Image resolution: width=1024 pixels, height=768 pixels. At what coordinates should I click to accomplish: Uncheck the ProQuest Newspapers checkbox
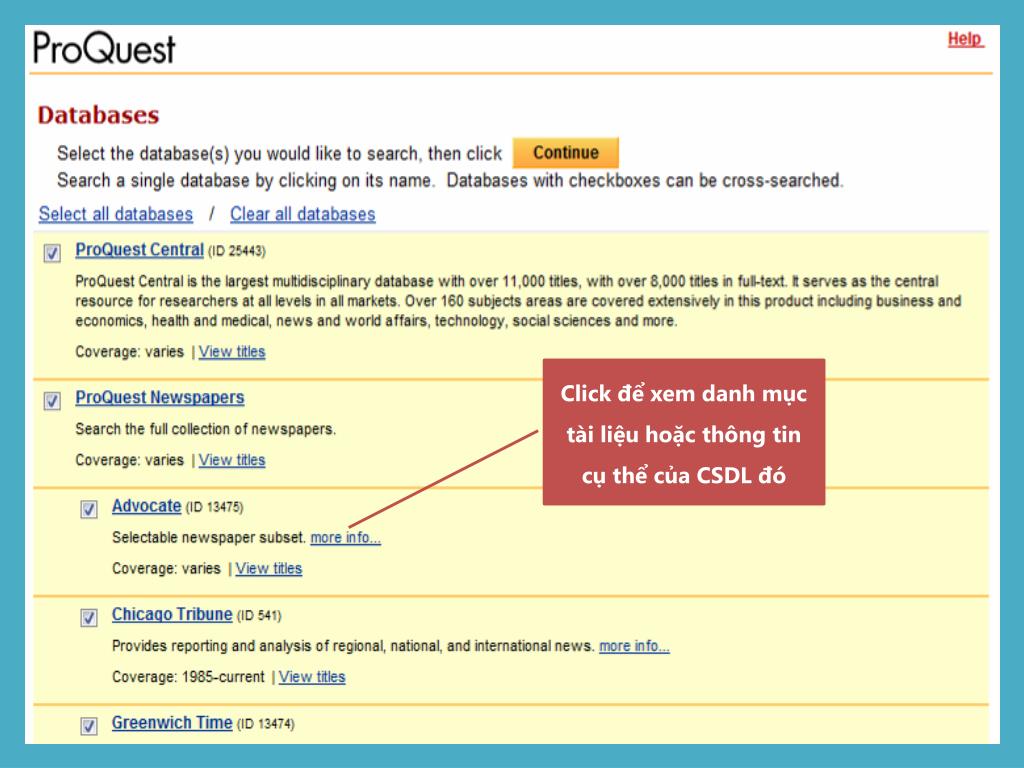(x=52, y=400)
